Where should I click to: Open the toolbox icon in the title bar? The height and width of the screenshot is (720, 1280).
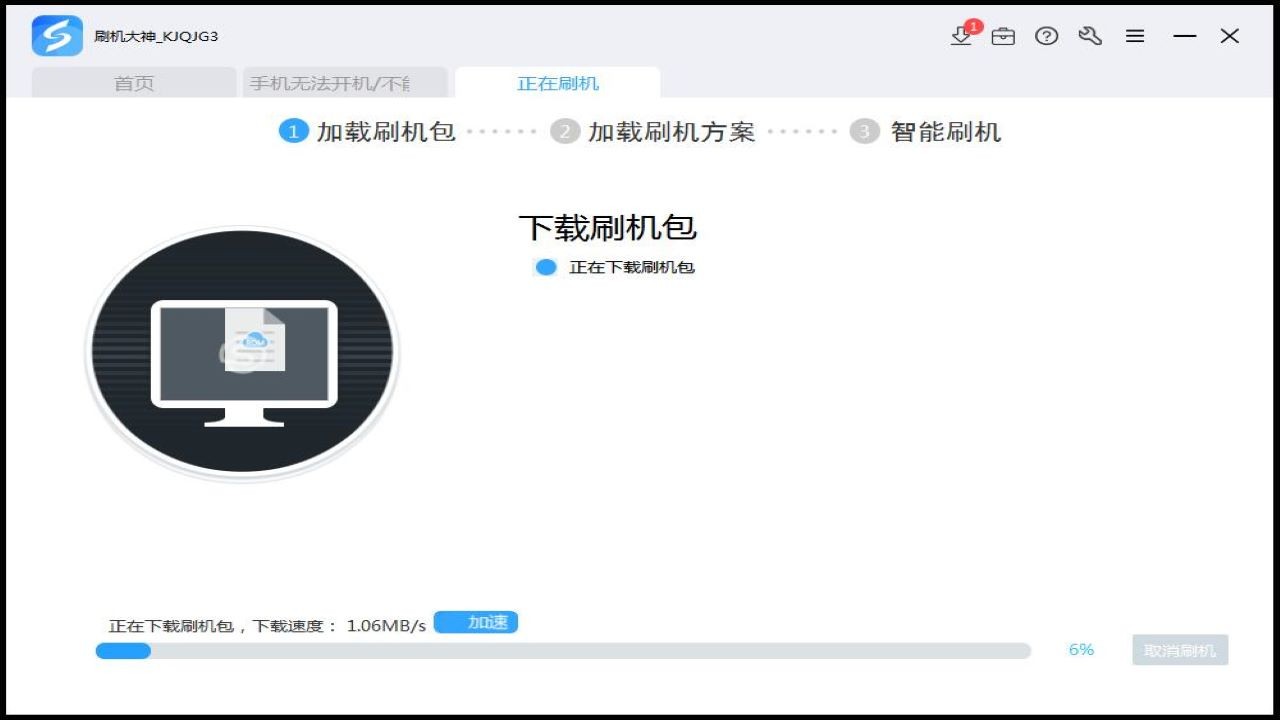point(1003,36)
